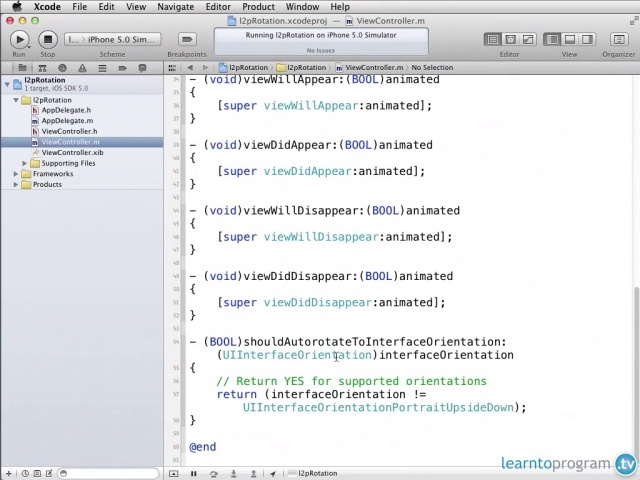Image resolution: width=640 pixels, height=480 pixels.
Task: Add a new file with plus button
Action: point(9,473)
